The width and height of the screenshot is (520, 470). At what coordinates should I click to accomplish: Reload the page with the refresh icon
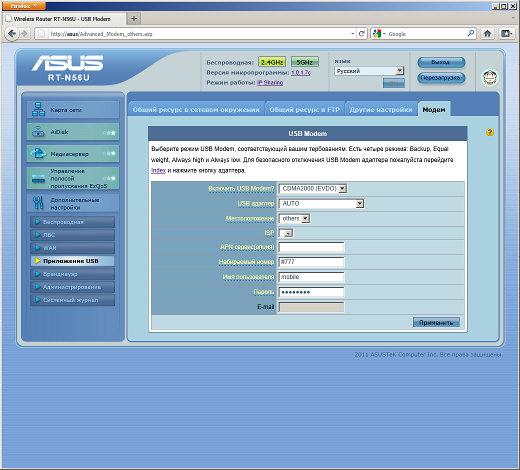tap(362, 34)
